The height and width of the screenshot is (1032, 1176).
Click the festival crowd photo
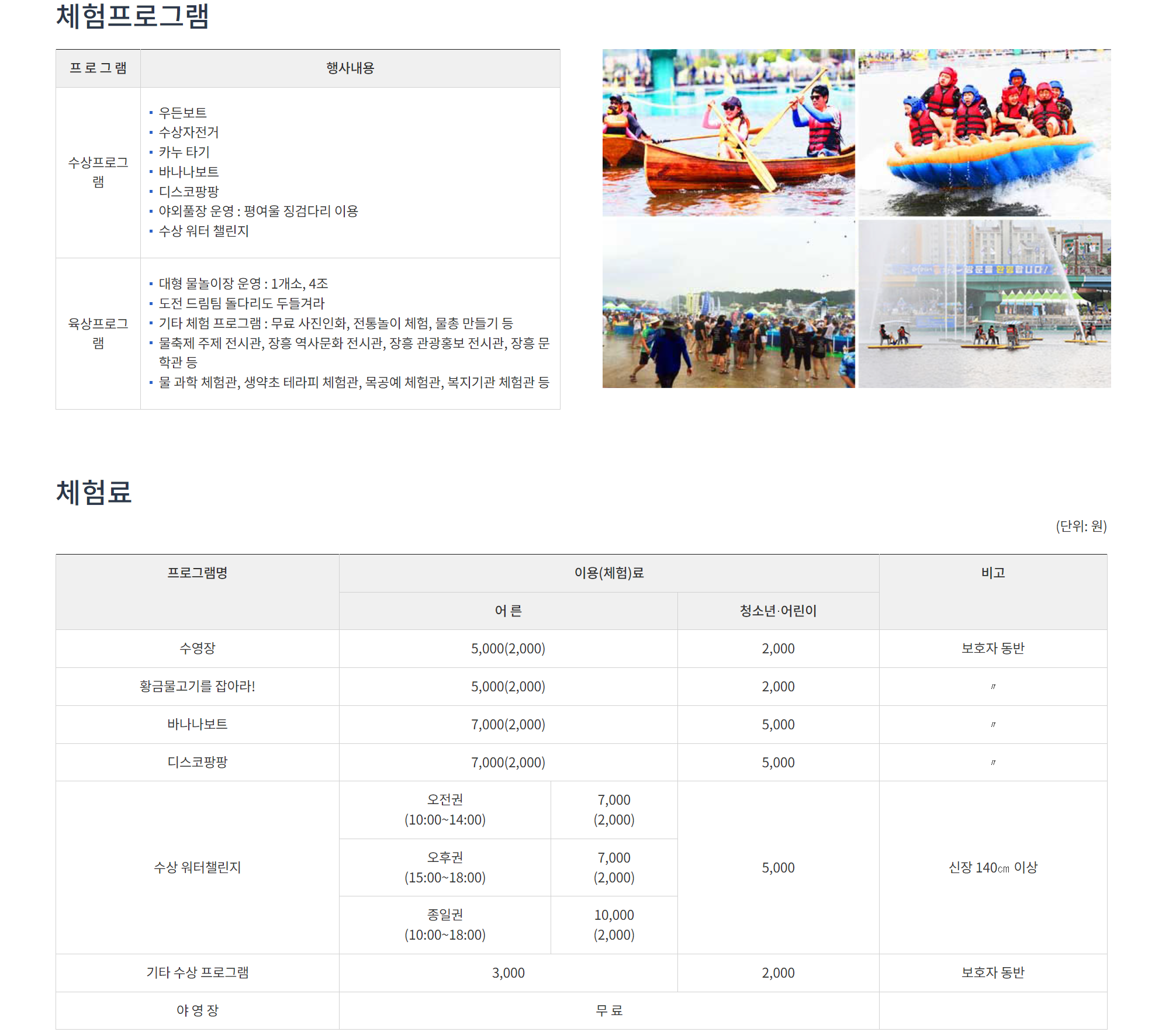pyautogui.click(x=728, y=304)
